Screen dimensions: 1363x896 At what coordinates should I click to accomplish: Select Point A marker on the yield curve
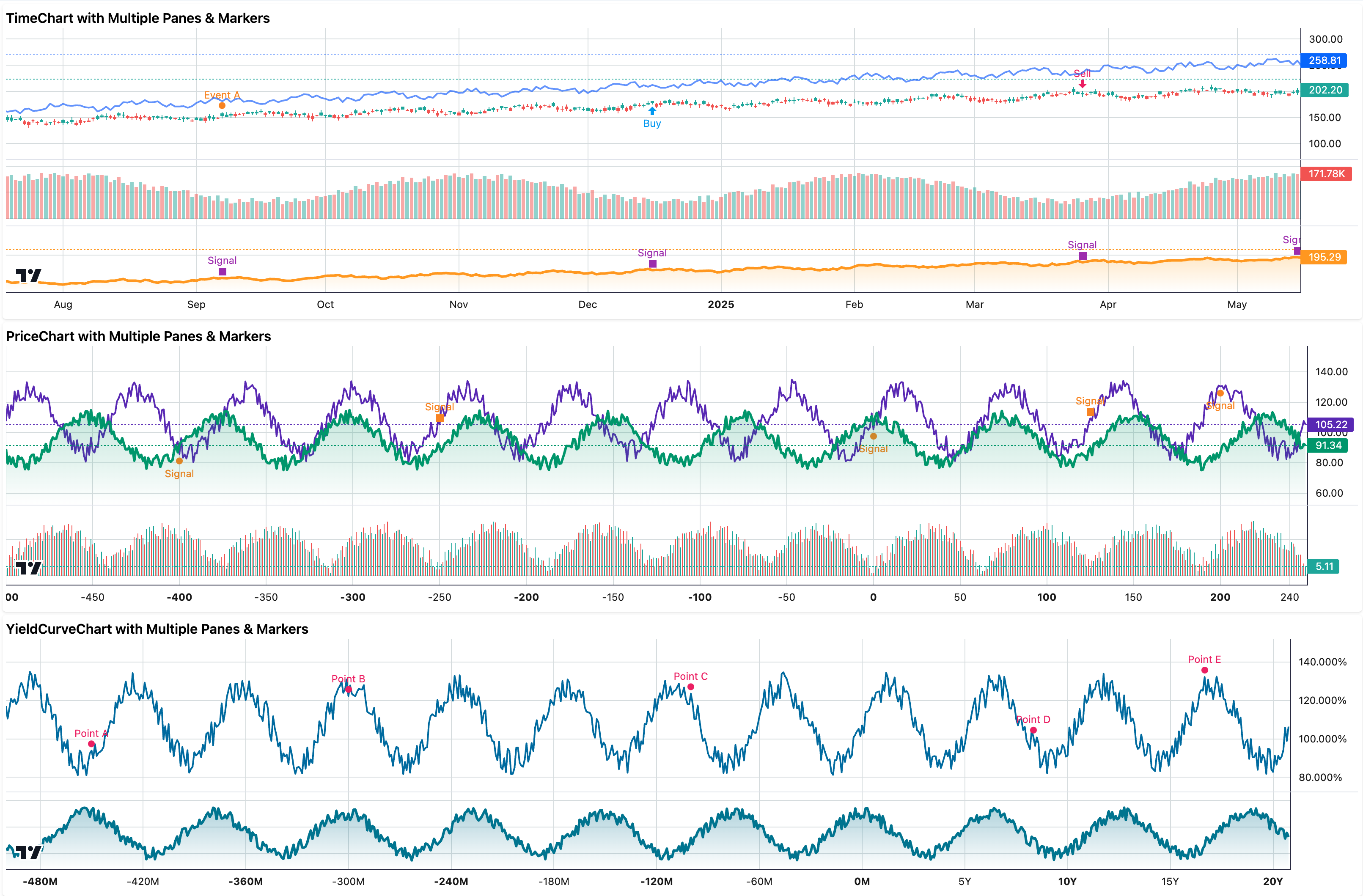coord(91,743)
